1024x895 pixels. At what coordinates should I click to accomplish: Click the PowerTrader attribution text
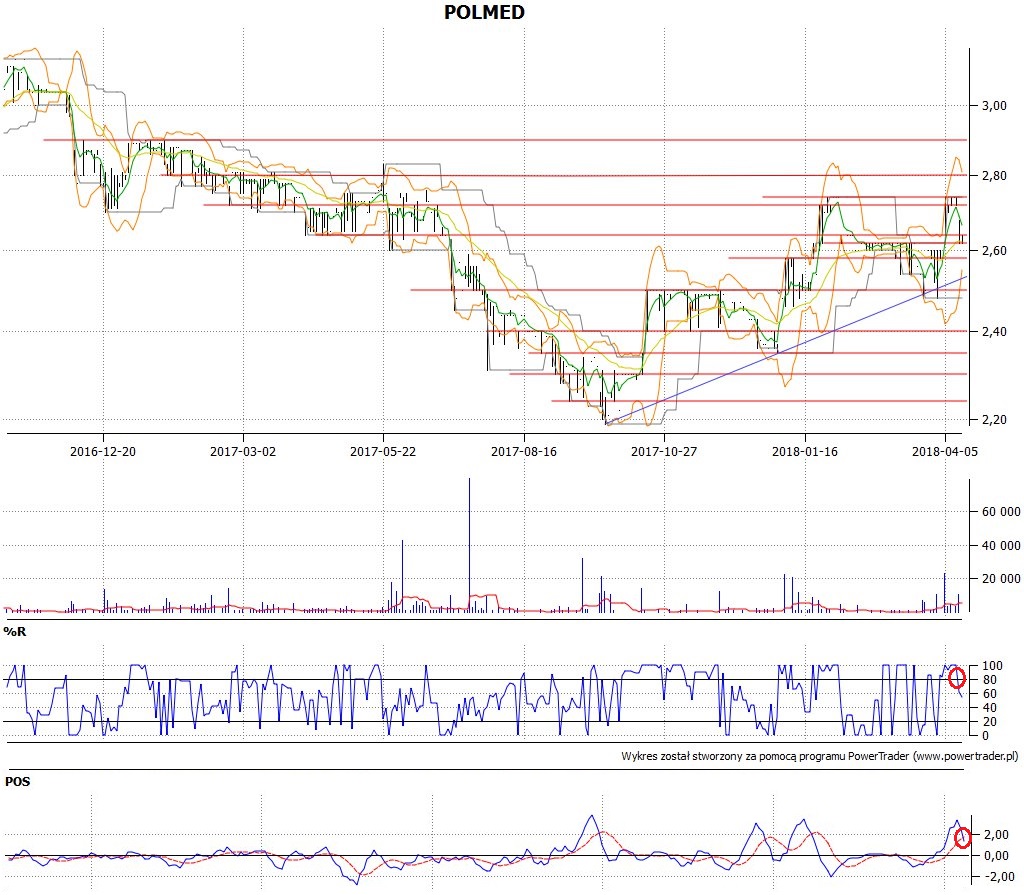[x=819, y=756]
